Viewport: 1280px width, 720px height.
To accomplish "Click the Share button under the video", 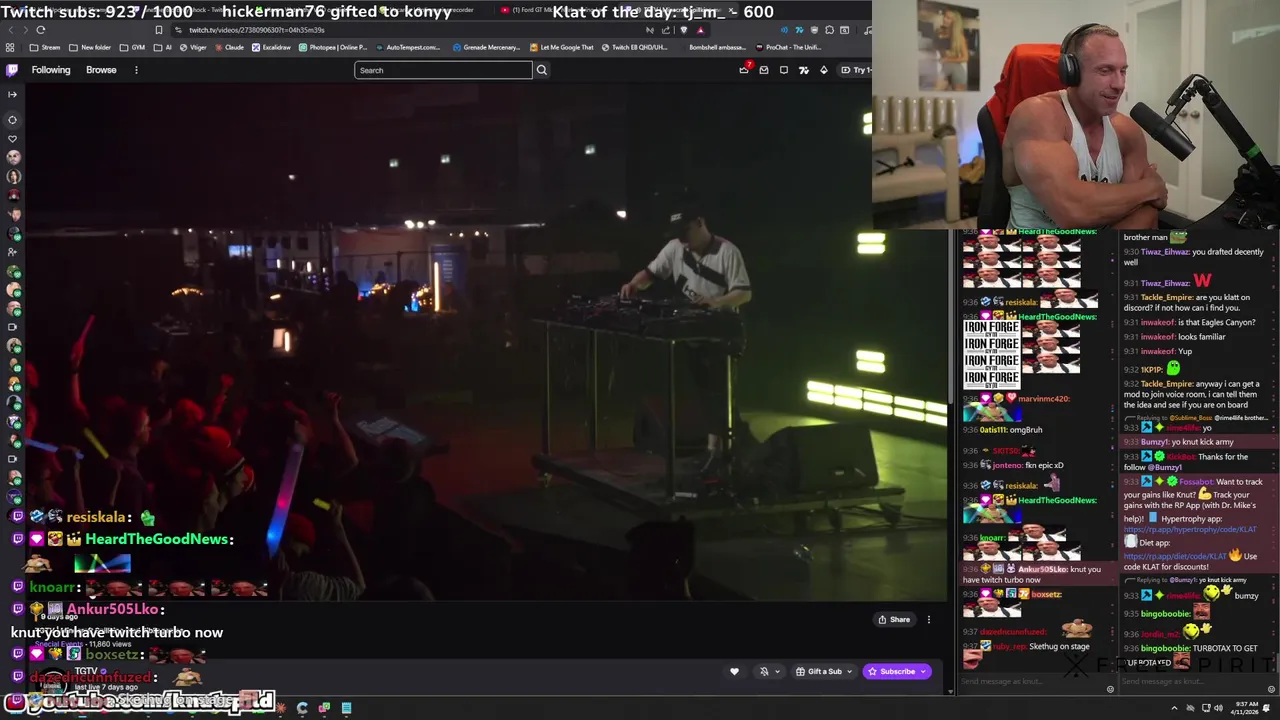I will [894, 620].
